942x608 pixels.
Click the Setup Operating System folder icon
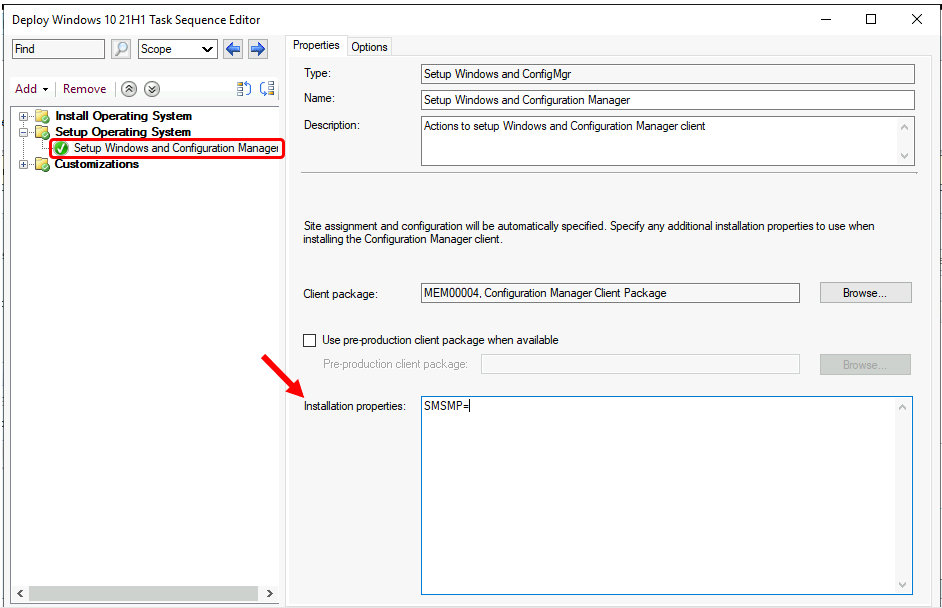click(42, 132)
